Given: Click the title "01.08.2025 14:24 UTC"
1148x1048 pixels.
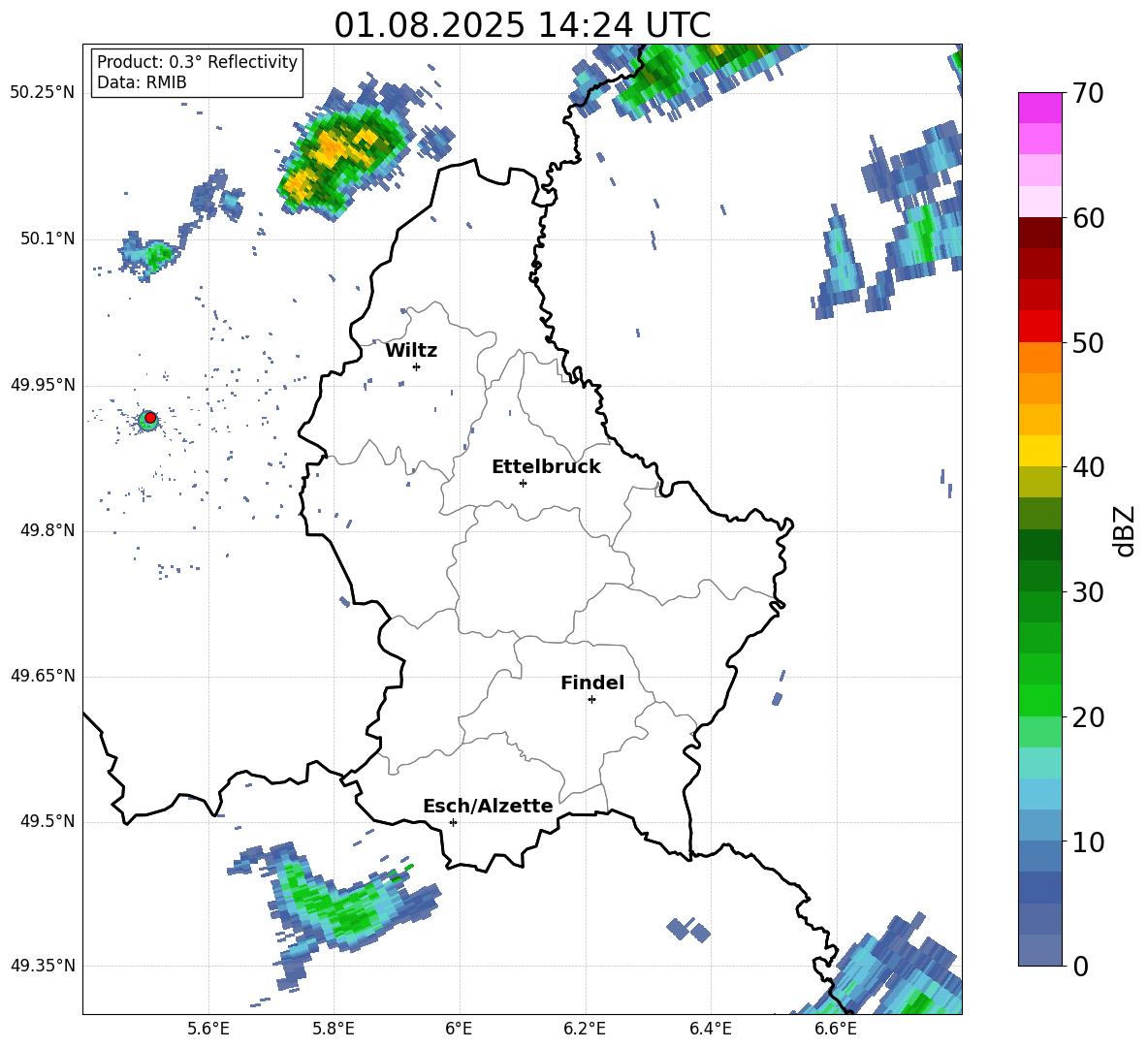Looking at the screenshot, I should (x=522, y=25).
